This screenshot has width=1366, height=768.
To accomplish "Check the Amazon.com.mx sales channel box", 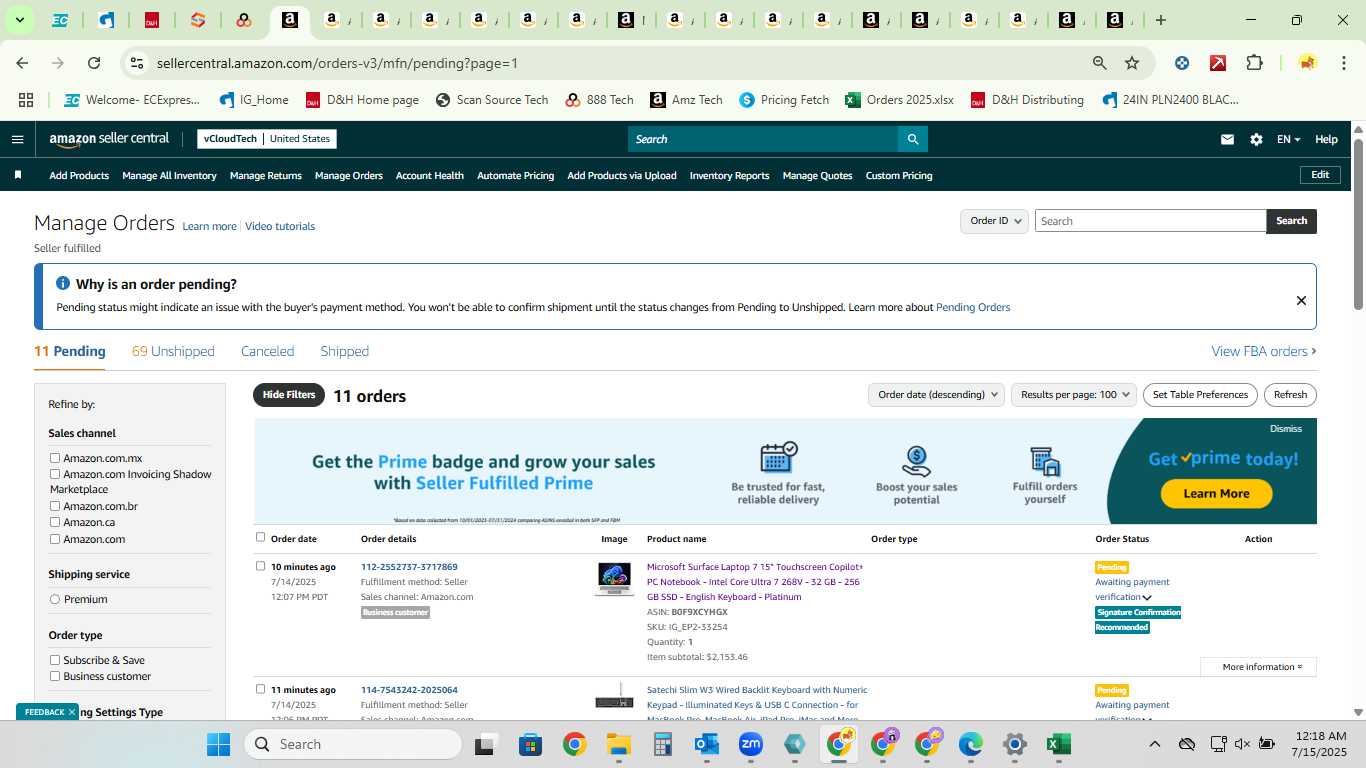I will [x=55, y=458].
